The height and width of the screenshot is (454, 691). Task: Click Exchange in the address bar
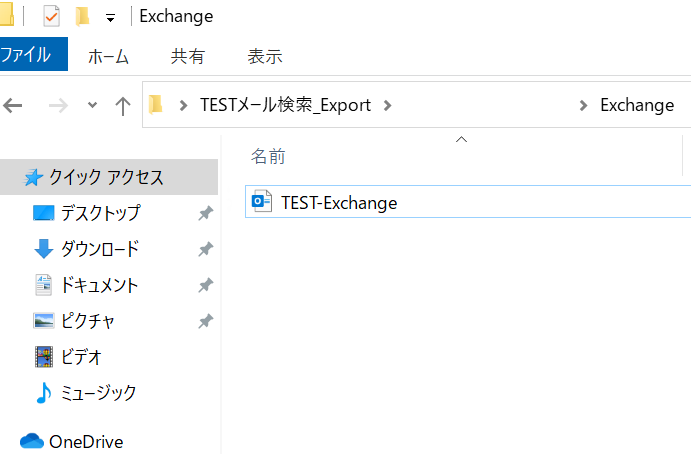(x=636, y=105)
